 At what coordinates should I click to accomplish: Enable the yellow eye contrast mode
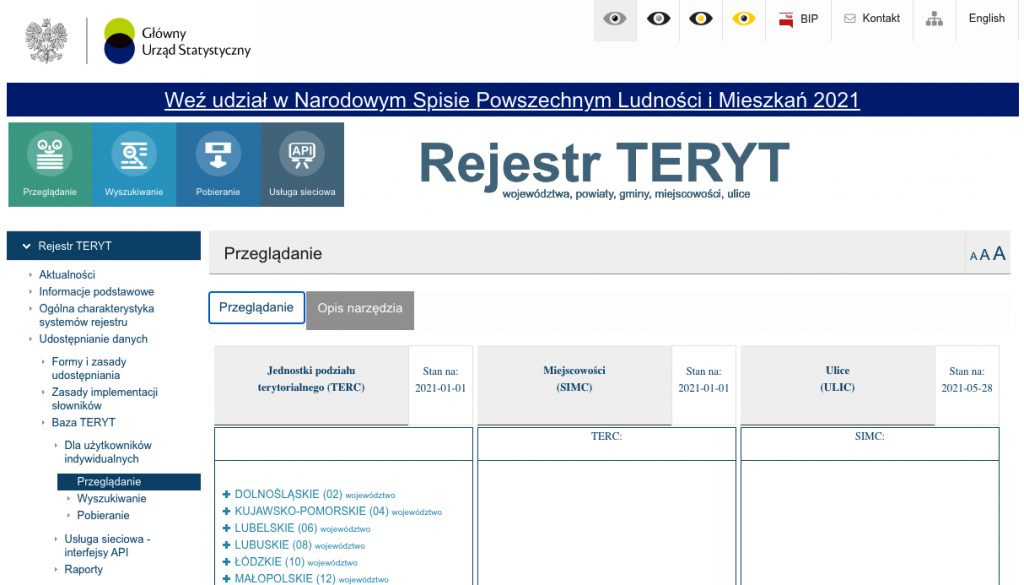pos(743,19)
